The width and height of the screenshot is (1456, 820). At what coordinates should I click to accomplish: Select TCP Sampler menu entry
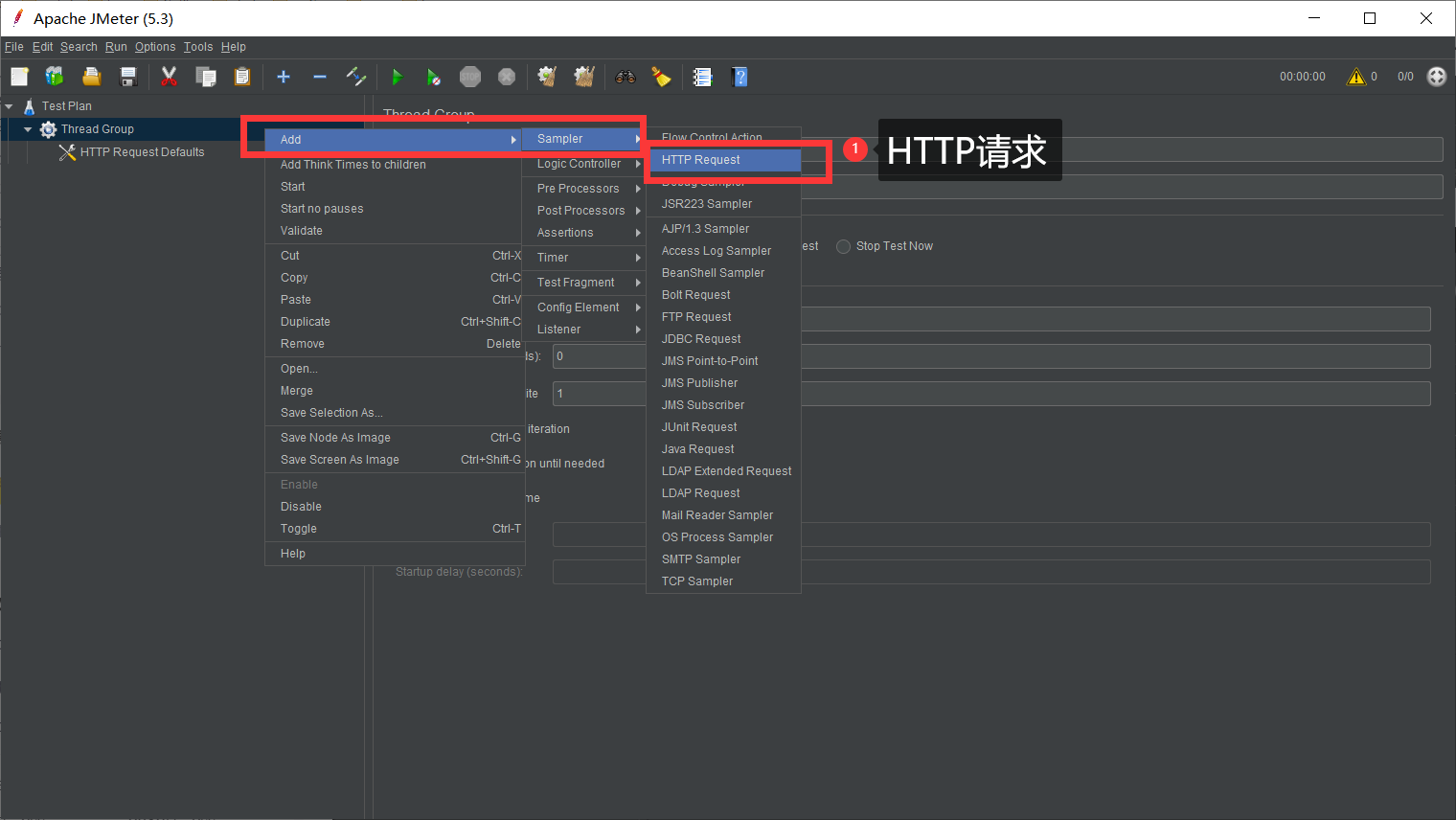(724, 581)
